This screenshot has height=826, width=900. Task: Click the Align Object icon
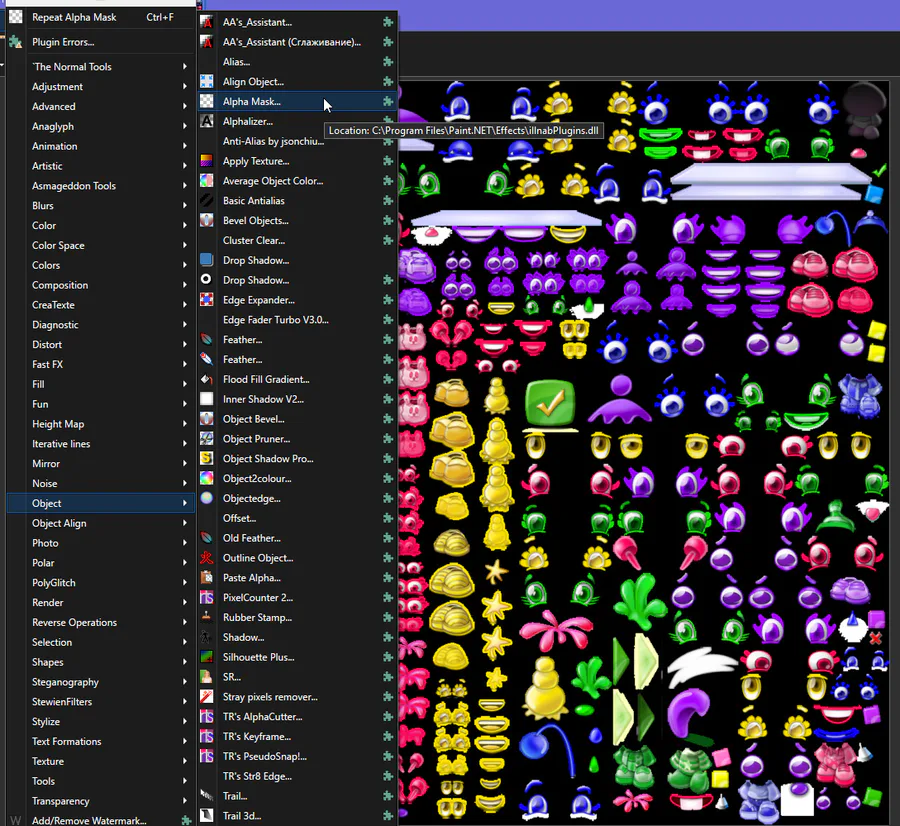click(x=207, y=82)
